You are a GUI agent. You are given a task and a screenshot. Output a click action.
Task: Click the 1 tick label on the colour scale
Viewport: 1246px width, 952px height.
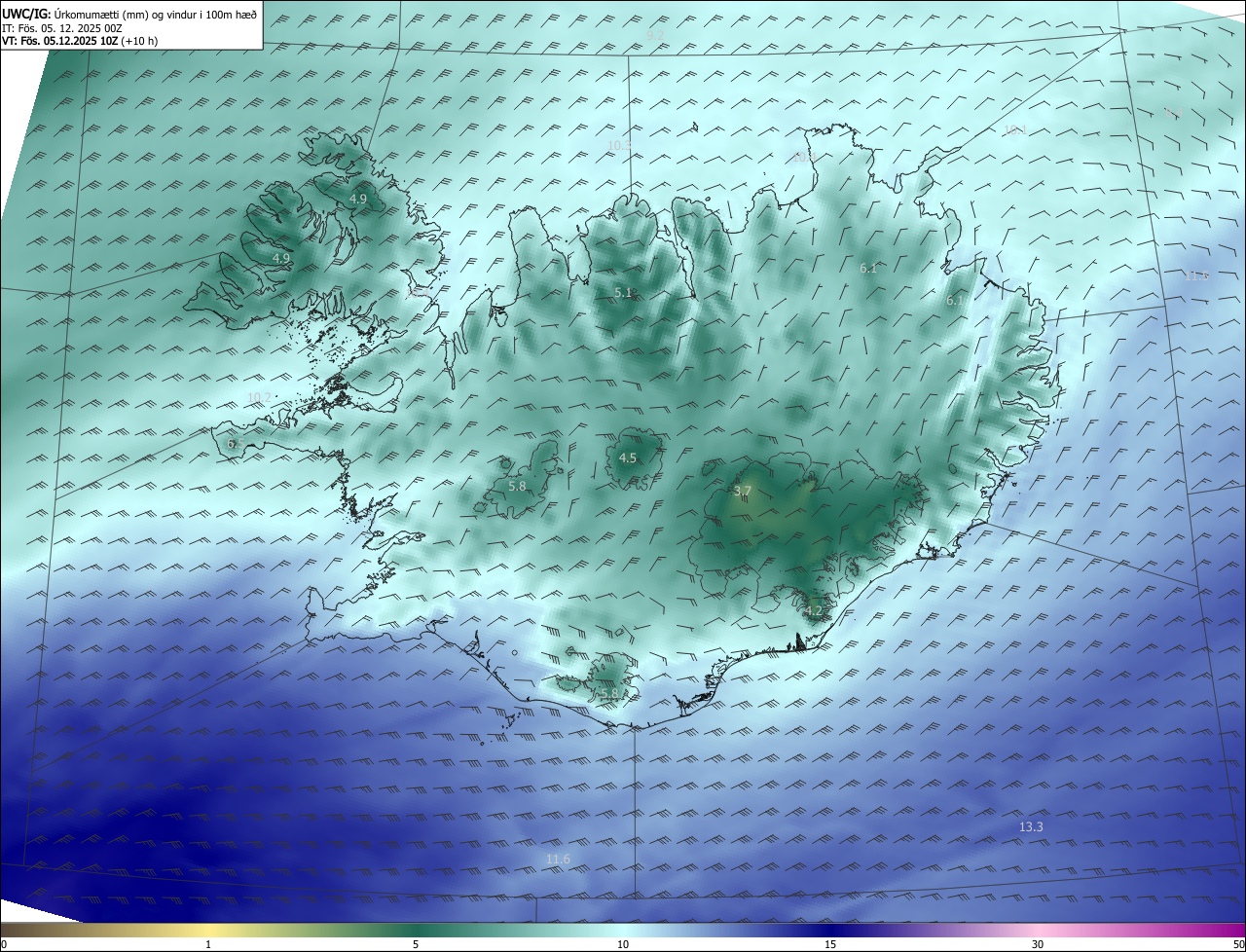(x=208, y=944)
